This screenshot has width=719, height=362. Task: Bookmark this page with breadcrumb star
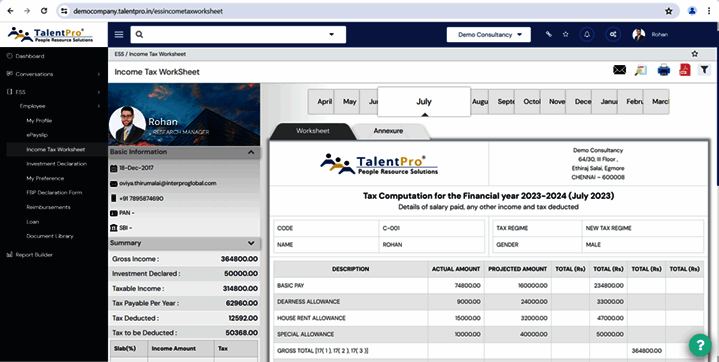[695, 54]
